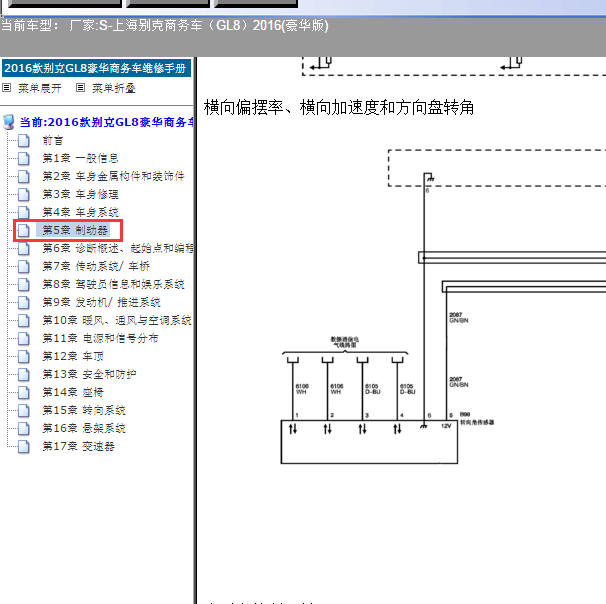The height and width of the screenshot is (604, 606).
Task: Click the page icon beside 第9章
Action: [x=24, y=303]
